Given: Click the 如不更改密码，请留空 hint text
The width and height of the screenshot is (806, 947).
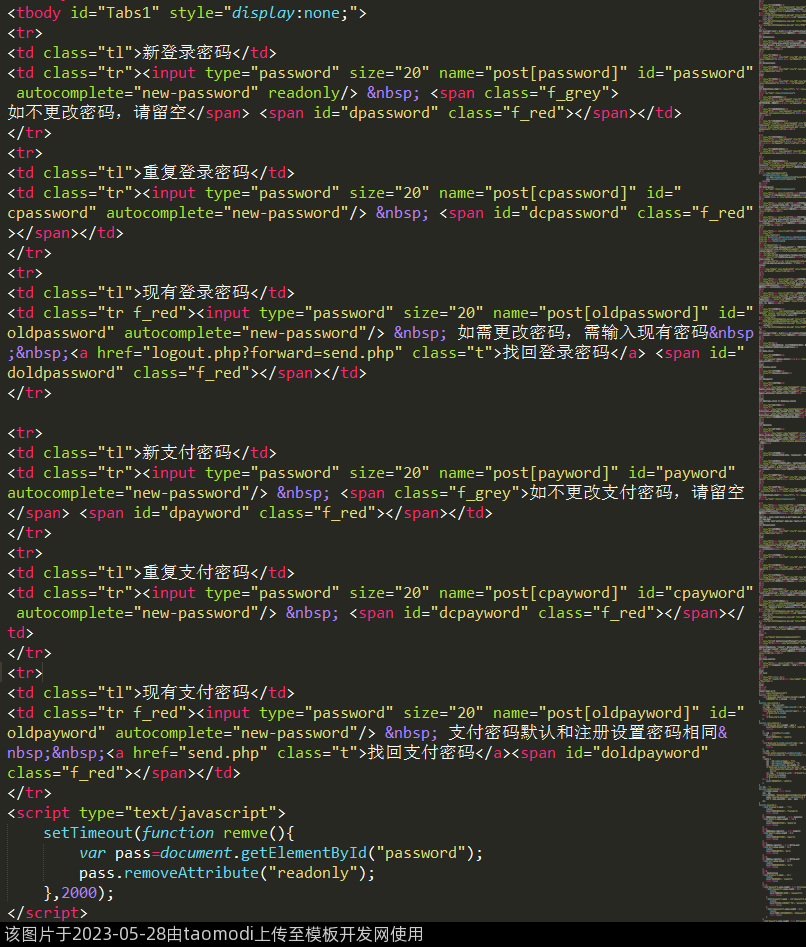Looking at the screenshot, I should [97, 113].
